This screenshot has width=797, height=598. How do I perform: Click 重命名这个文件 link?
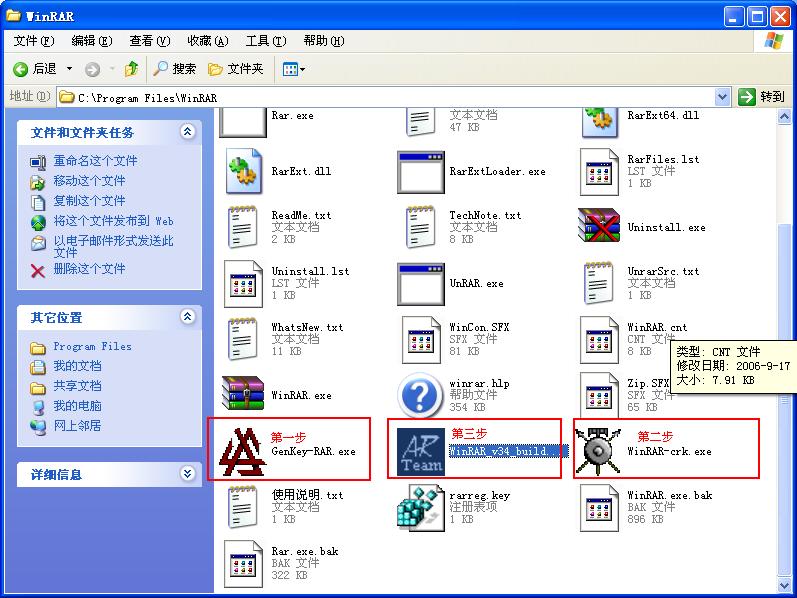point(95,161)
